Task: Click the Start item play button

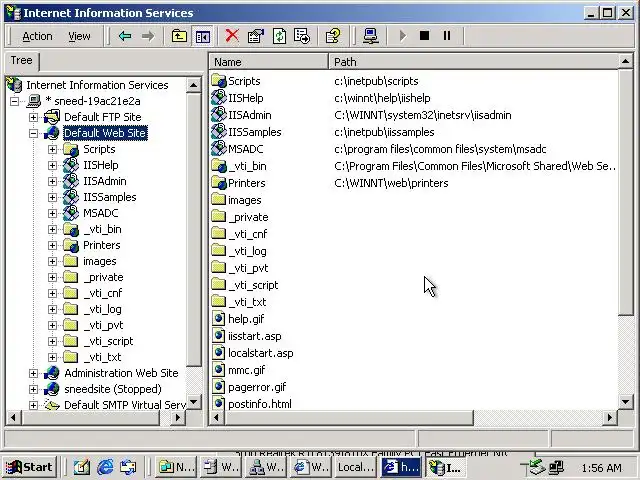Action: point(402,36)
